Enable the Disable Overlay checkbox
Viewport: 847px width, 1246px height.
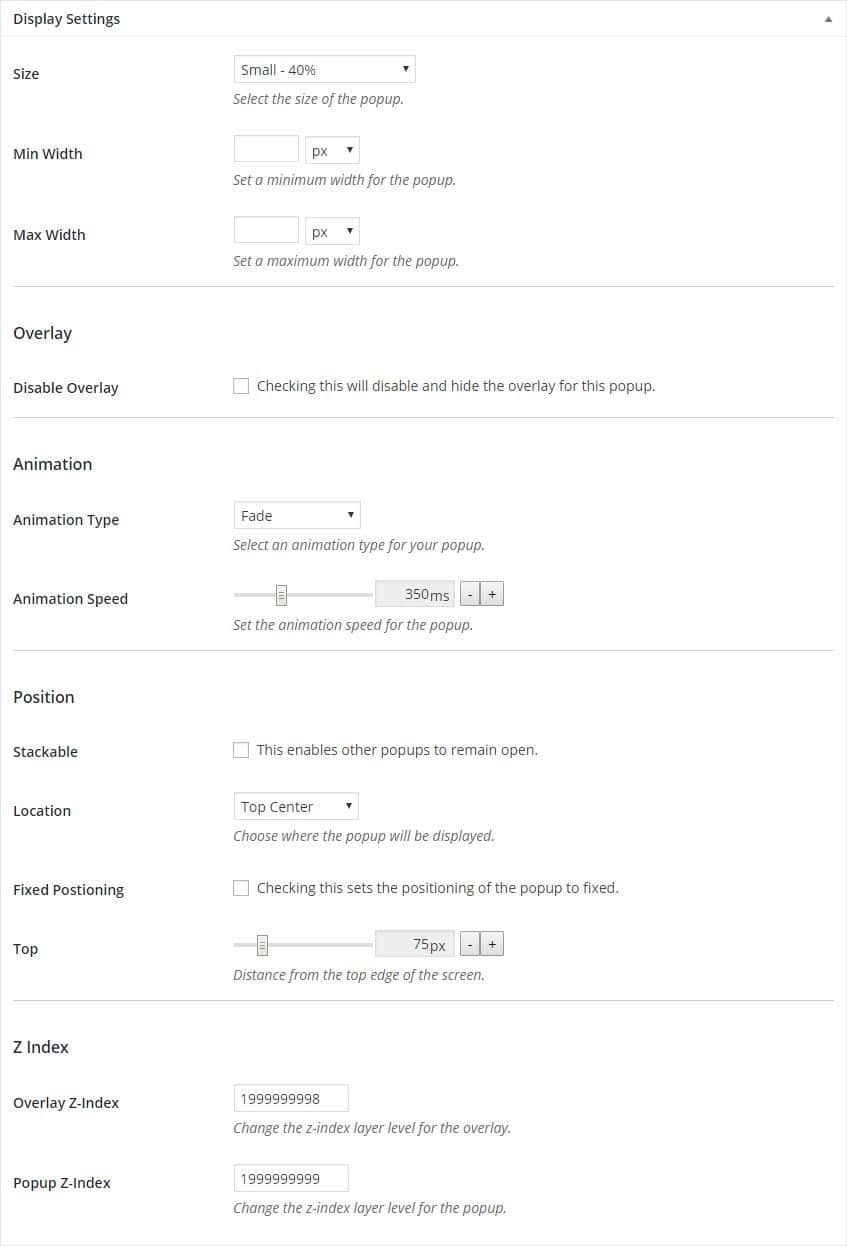[241, 385]
